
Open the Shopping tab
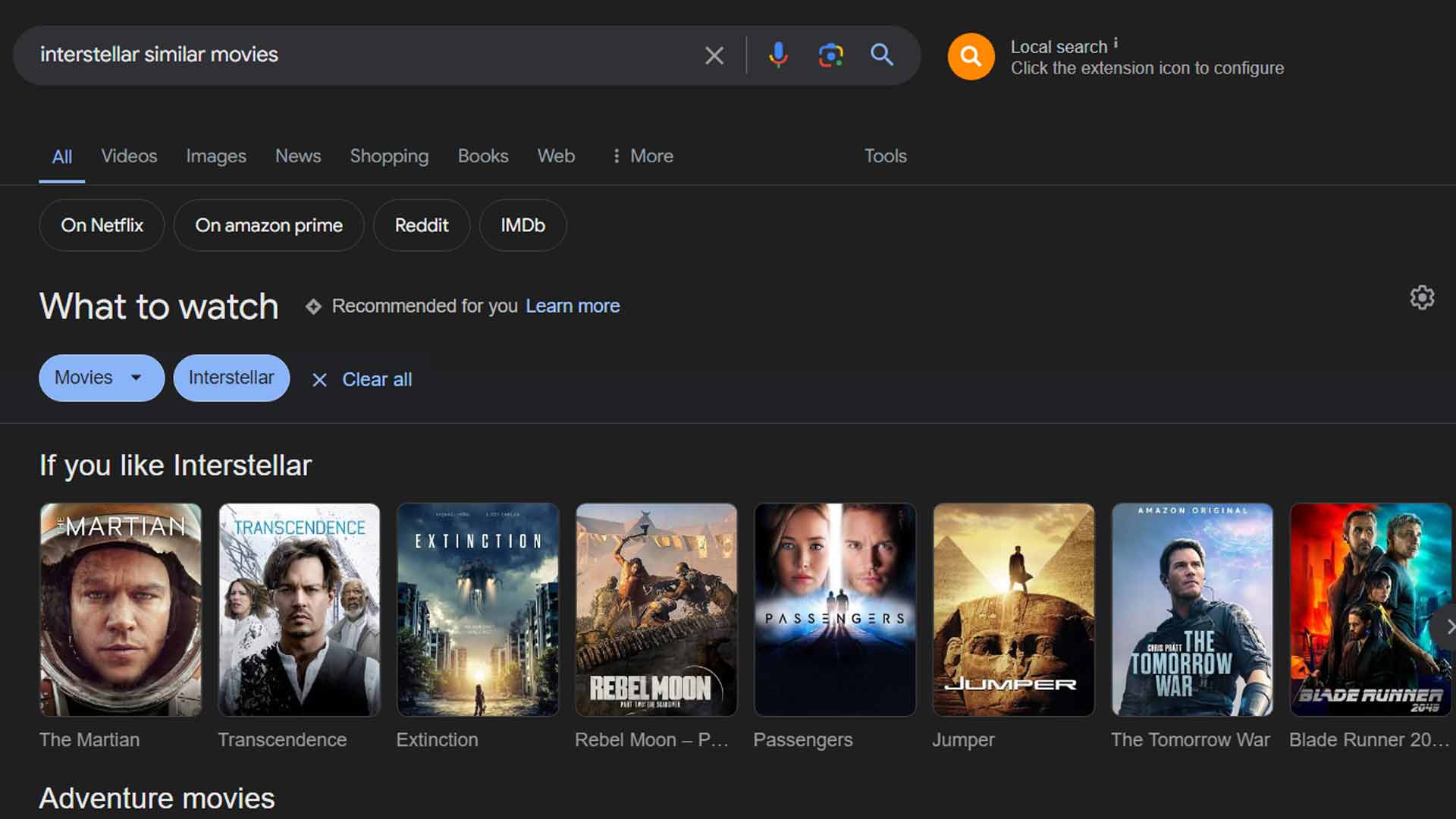click(x=389, y=156)
